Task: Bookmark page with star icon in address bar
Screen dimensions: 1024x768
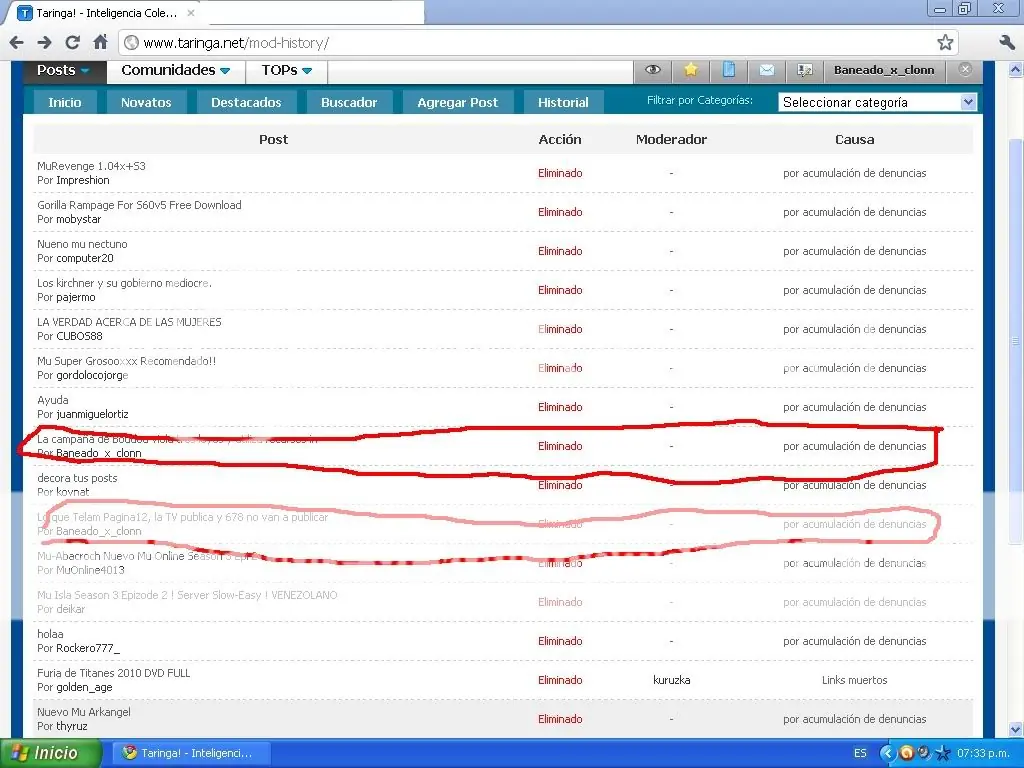Action: coord(944,43)
